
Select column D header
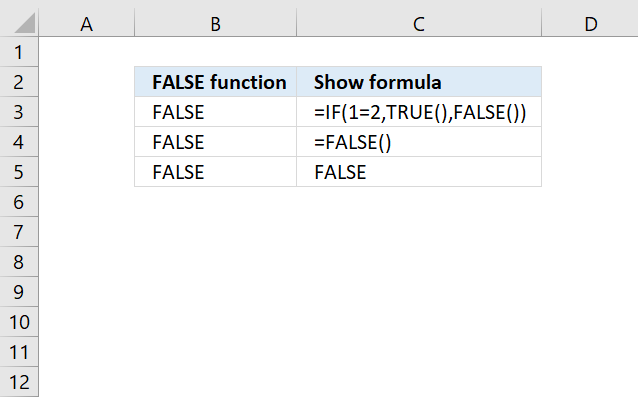591,24
